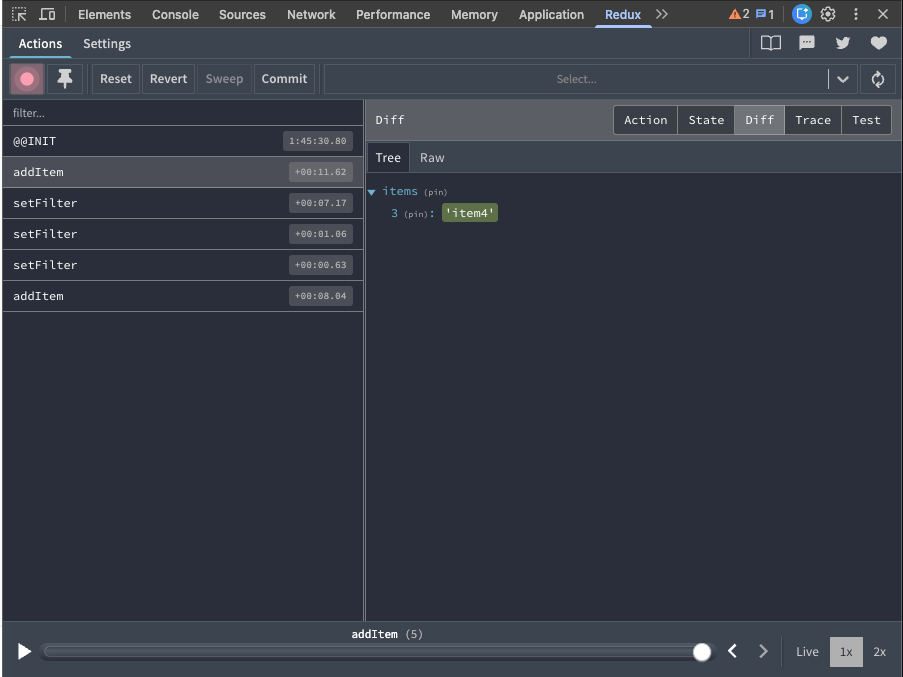Screen dimensions: 903x677
Task: Pin the items key
Action: click(435, 192)
